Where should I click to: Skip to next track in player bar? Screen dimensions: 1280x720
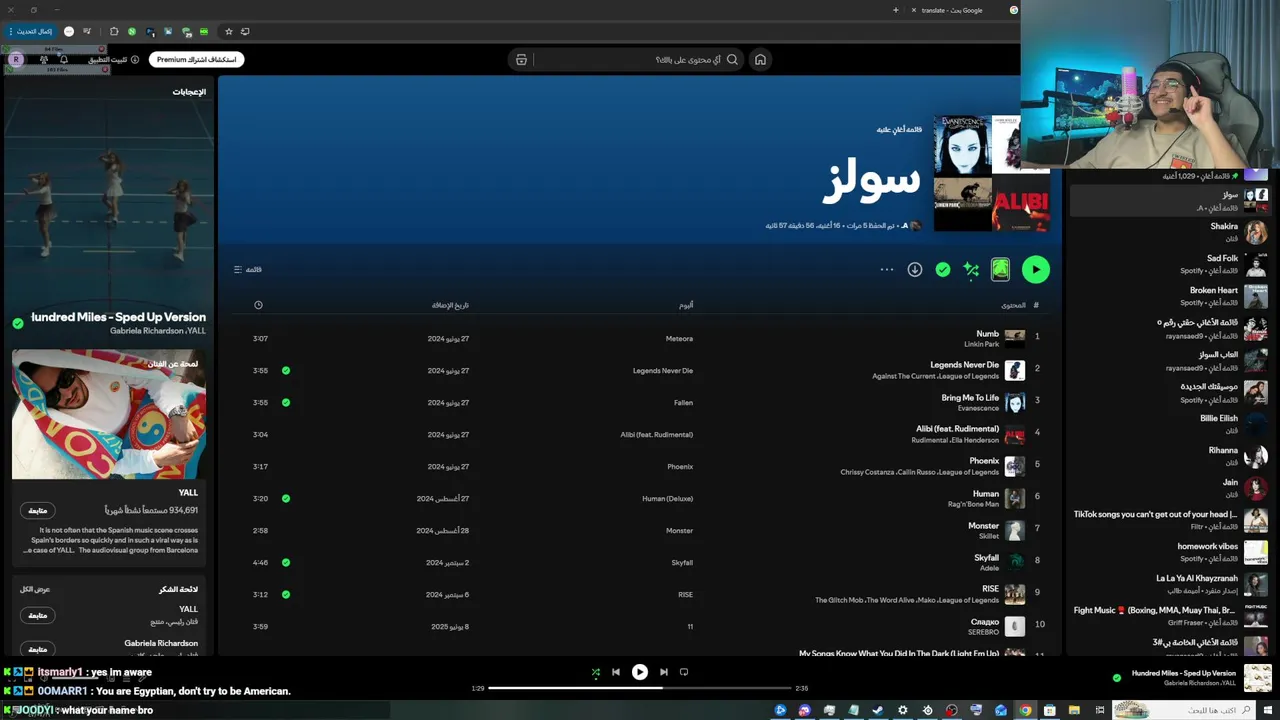(663, 672)
